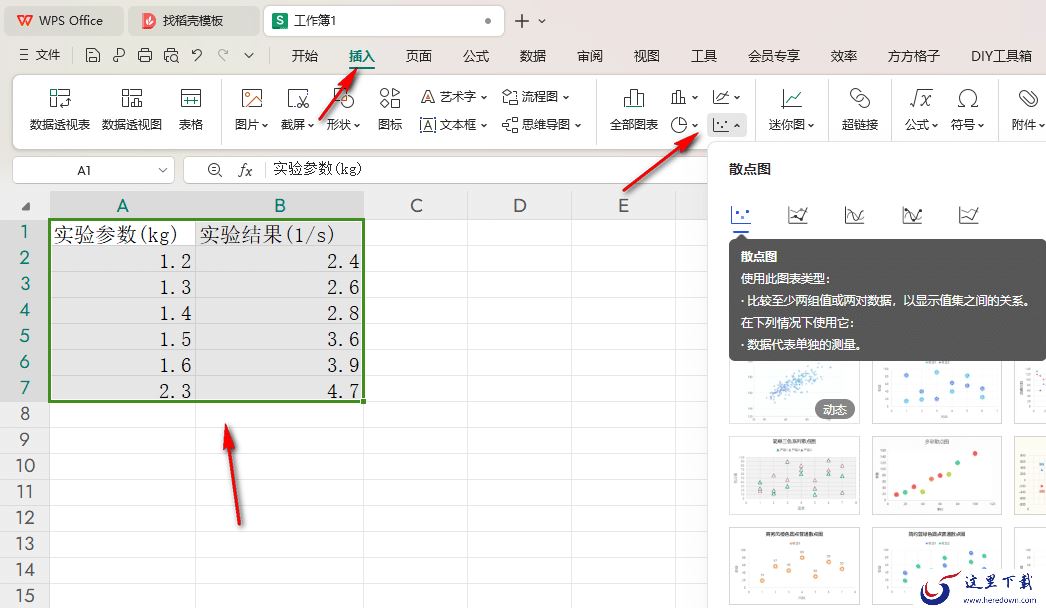Click the save icon in the quick toolbar
Screen dimensions: 1046x608
93,55
